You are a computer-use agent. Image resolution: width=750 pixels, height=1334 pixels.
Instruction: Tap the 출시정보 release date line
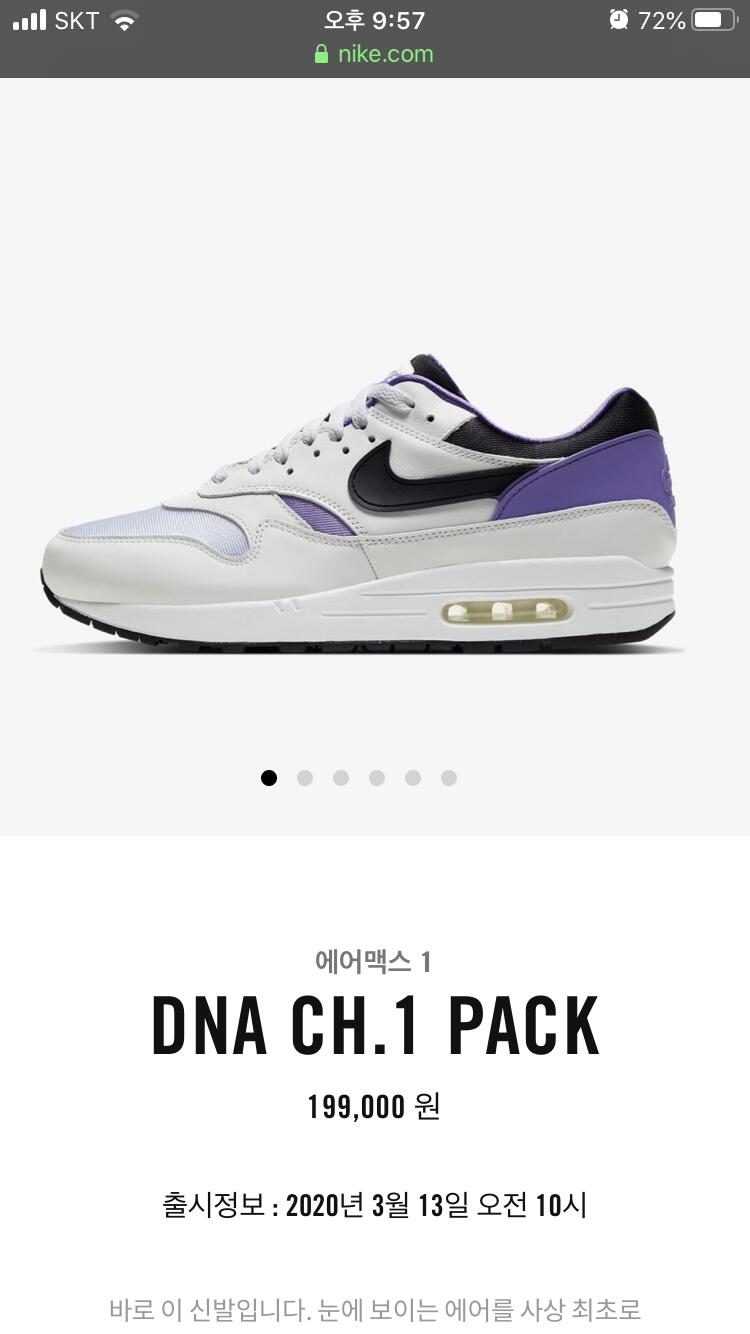(x=374, y=1205)
